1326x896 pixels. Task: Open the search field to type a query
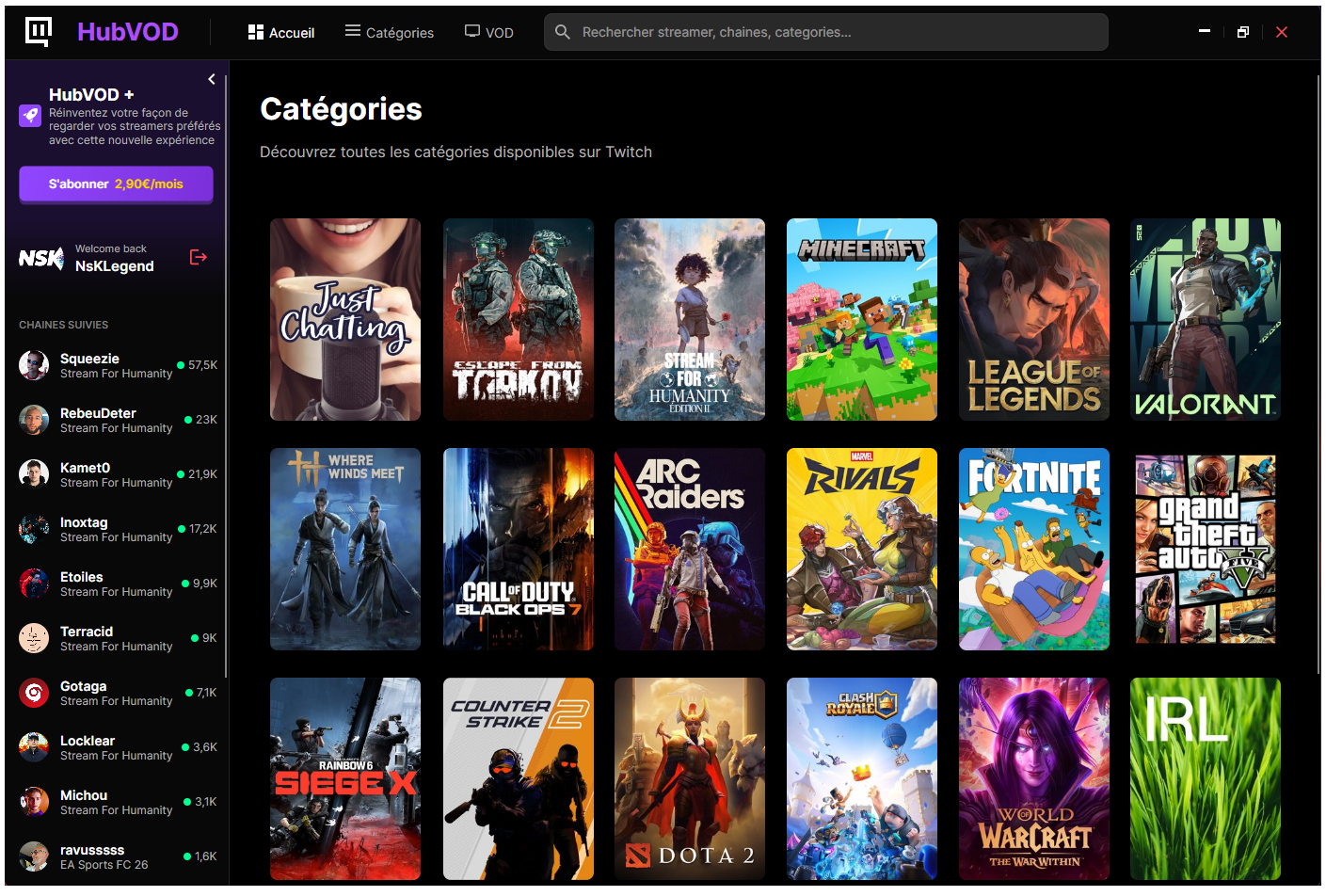826,31
